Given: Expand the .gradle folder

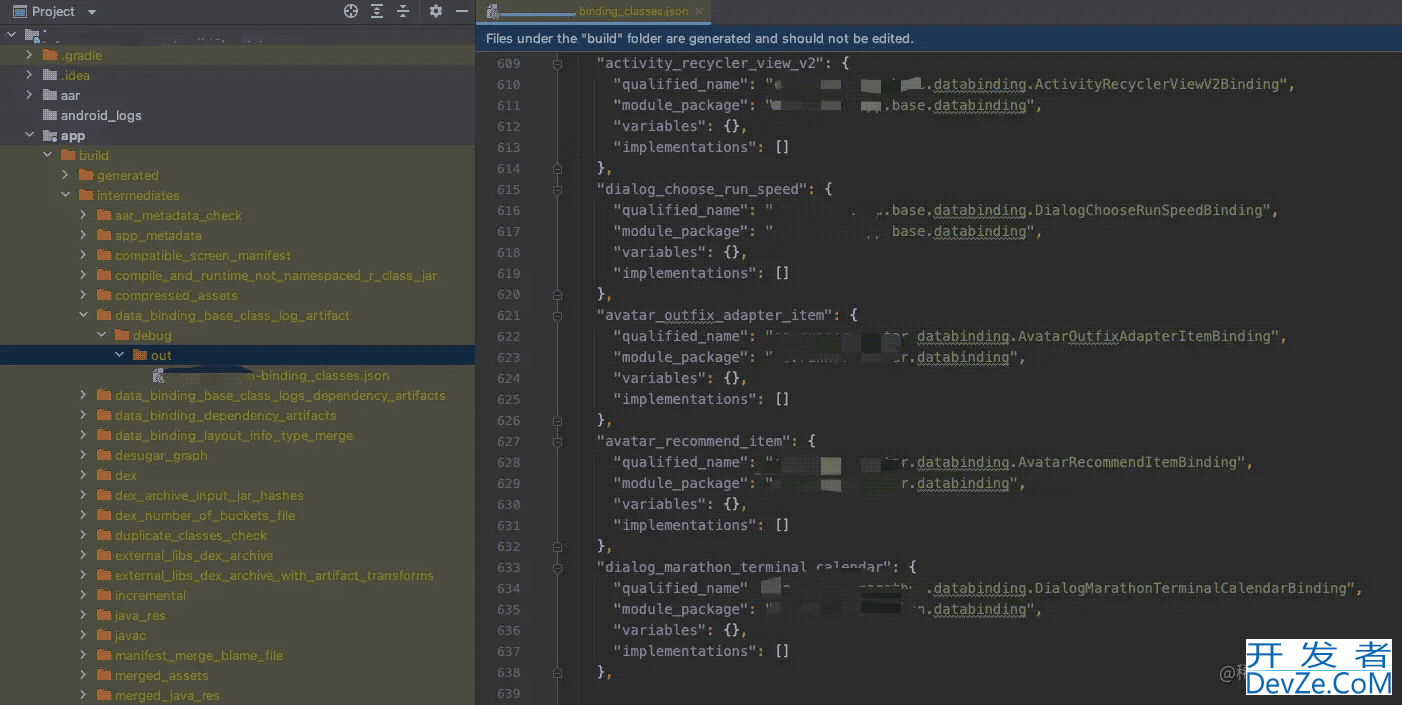Looking at the screenshot, I should pyautogui.click(x=30, y=55).
